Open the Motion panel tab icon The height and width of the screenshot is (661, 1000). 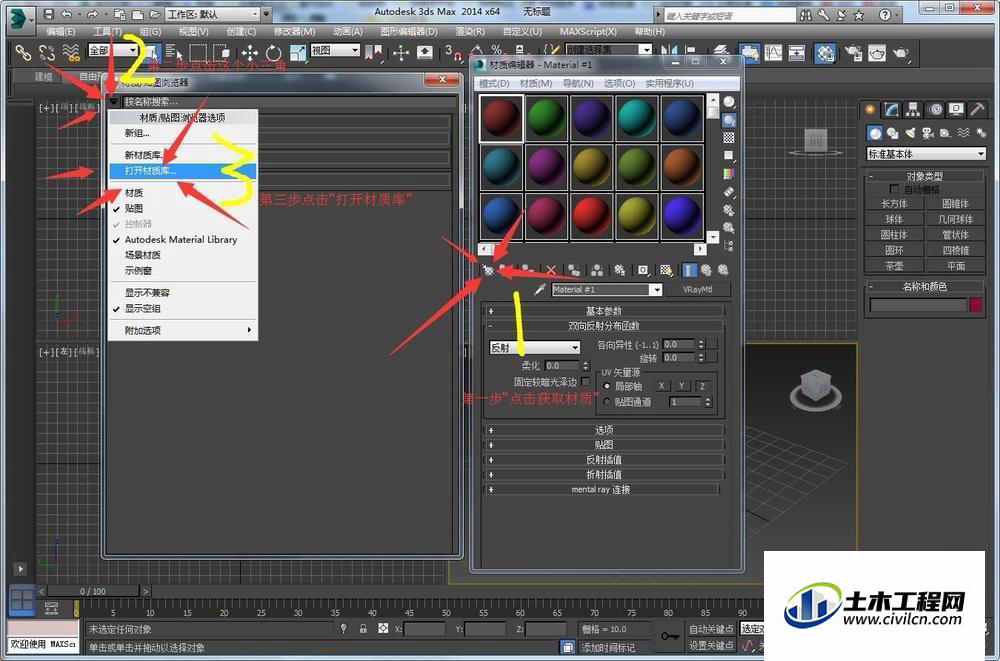[x=935, y=109]
